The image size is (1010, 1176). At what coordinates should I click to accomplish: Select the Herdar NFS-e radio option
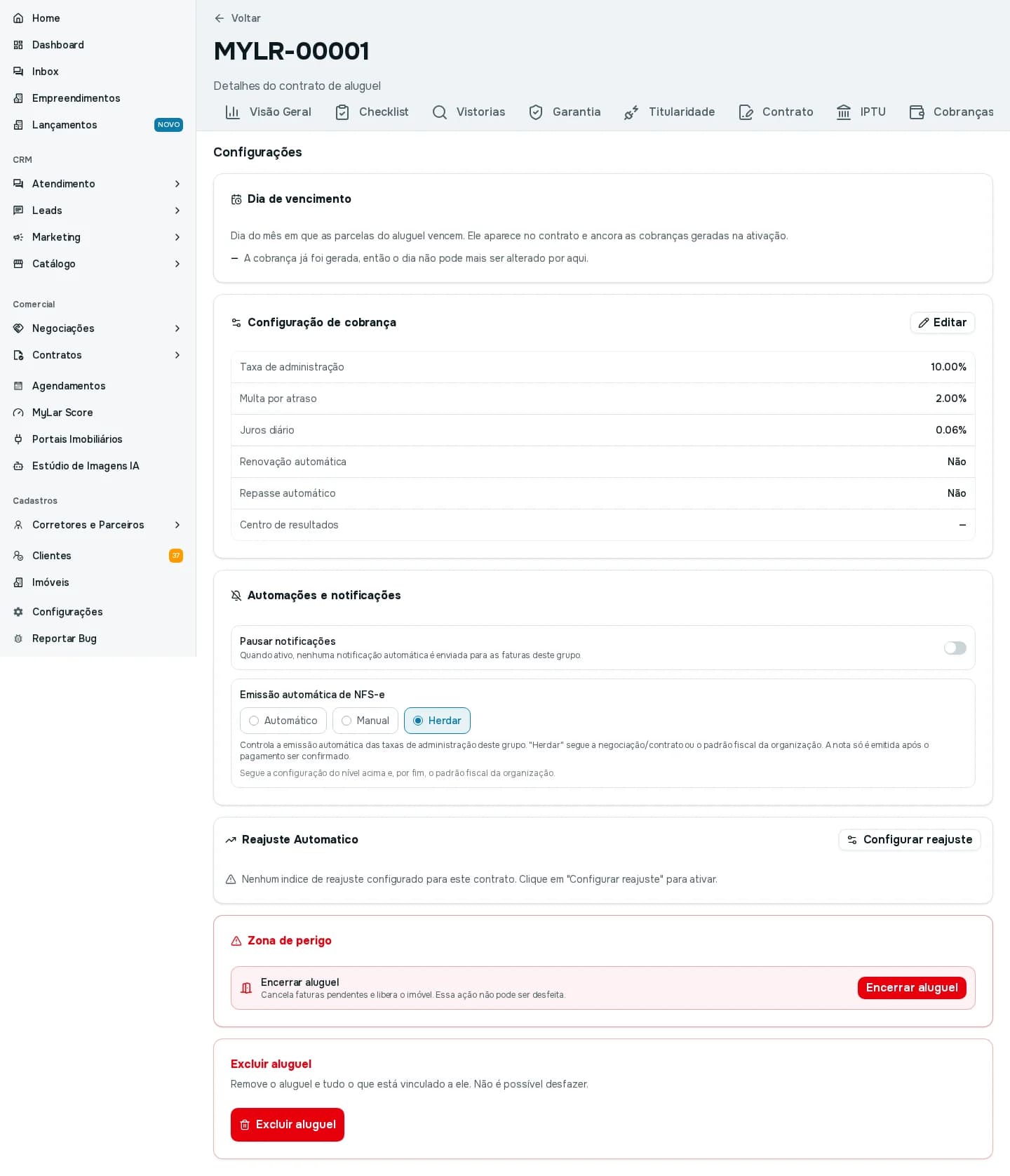click(x=437, y=721)
